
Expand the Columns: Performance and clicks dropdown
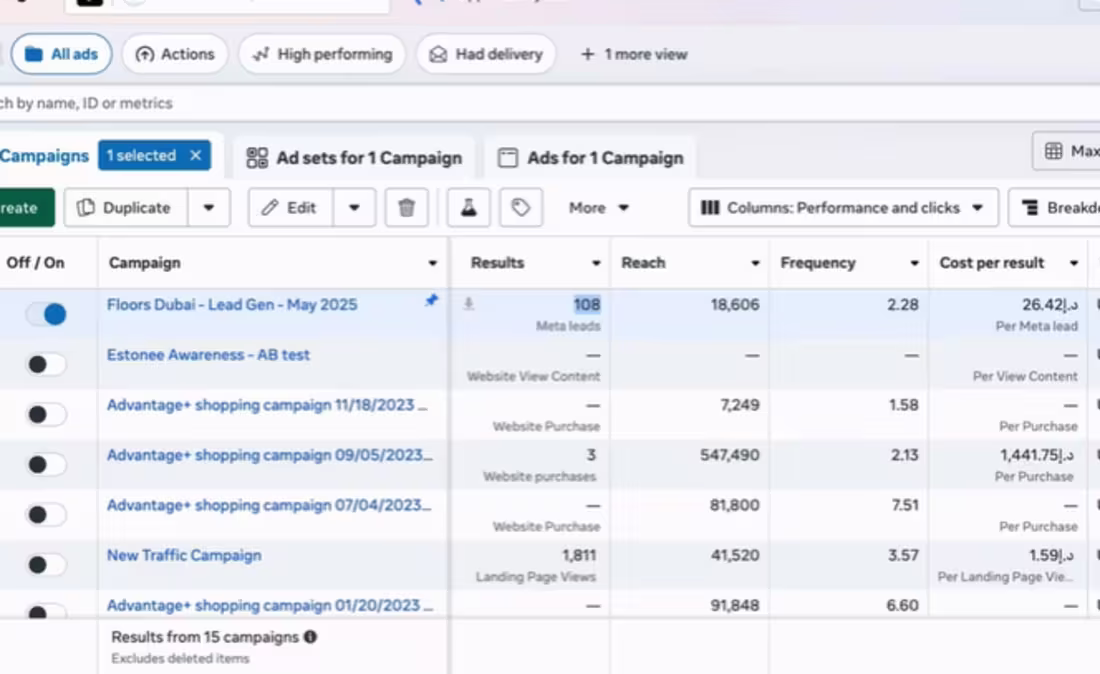[x=843, y=208]
